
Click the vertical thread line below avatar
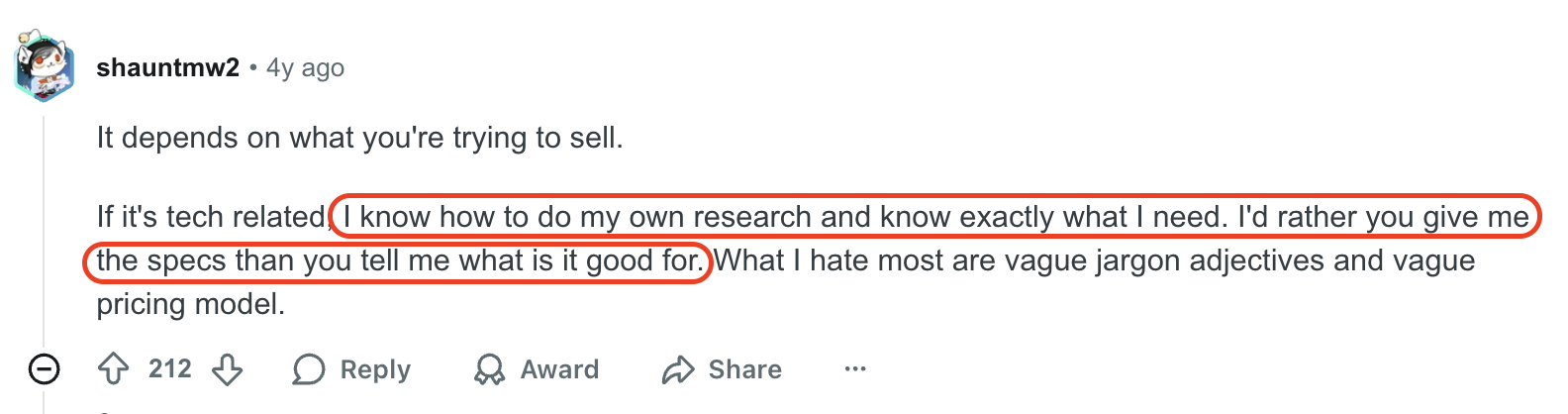45,228
